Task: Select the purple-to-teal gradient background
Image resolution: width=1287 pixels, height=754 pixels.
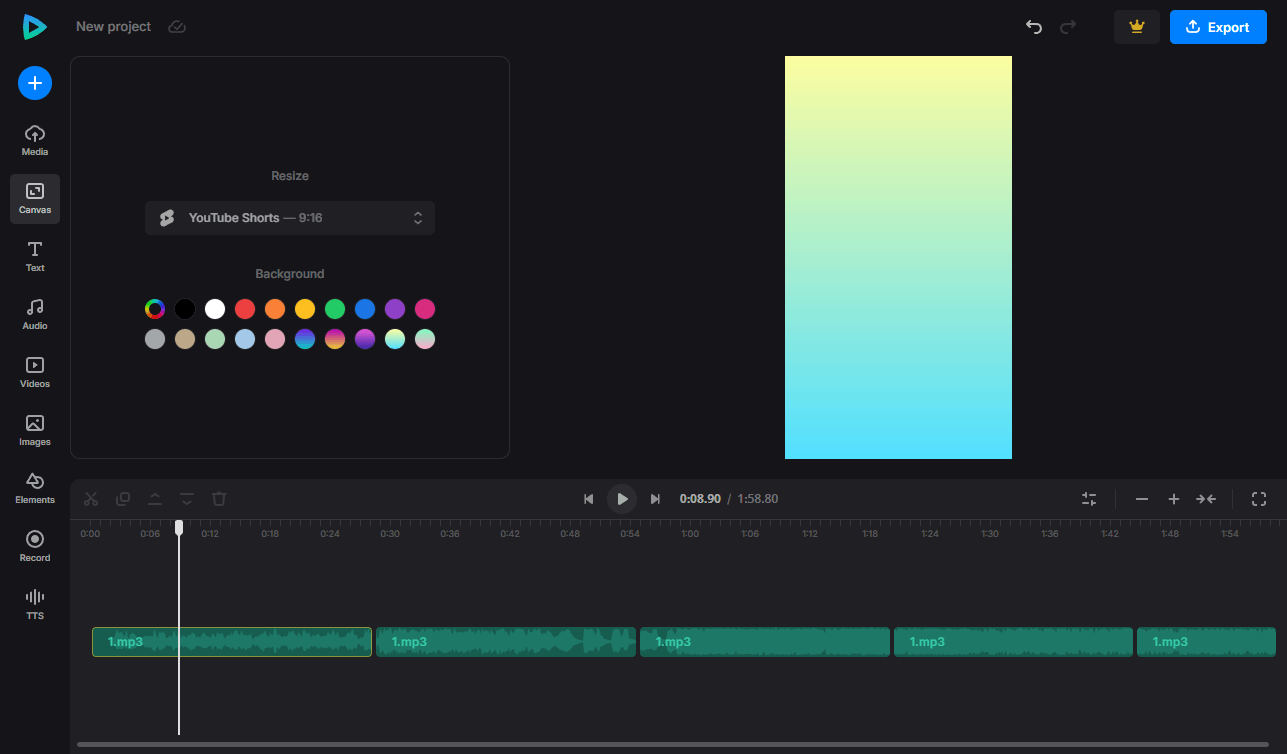Action: click(305, 339)
